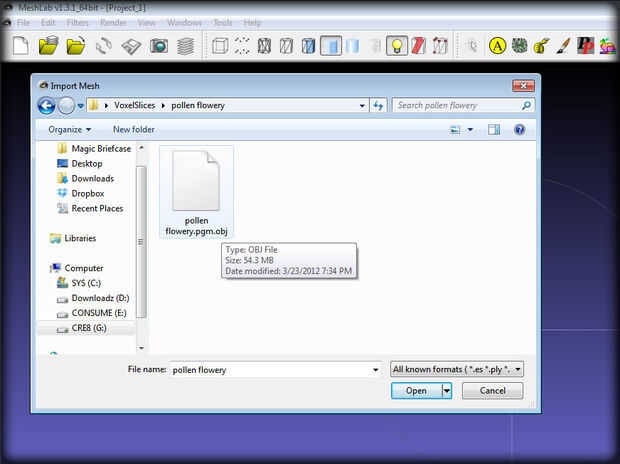Click the VoxelSlices breadcrumb
The height and width of the screenshot is (464, 620).
click(x=134, y=106)
